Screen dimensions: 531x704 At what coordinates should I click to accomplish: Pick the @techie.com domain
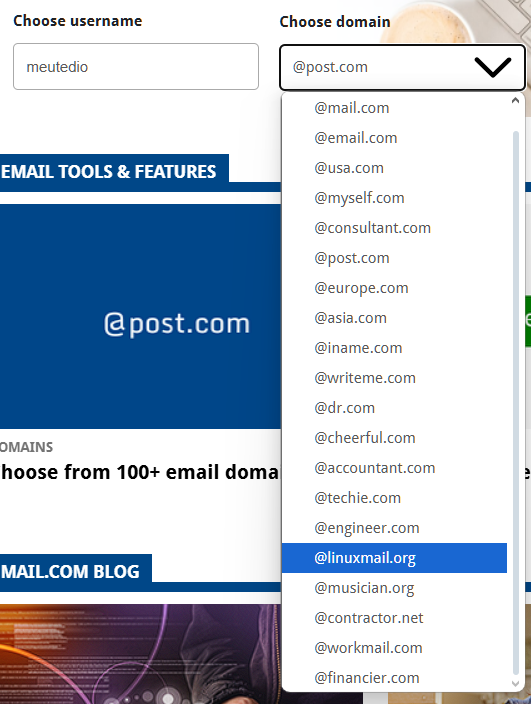pos(394,498)
